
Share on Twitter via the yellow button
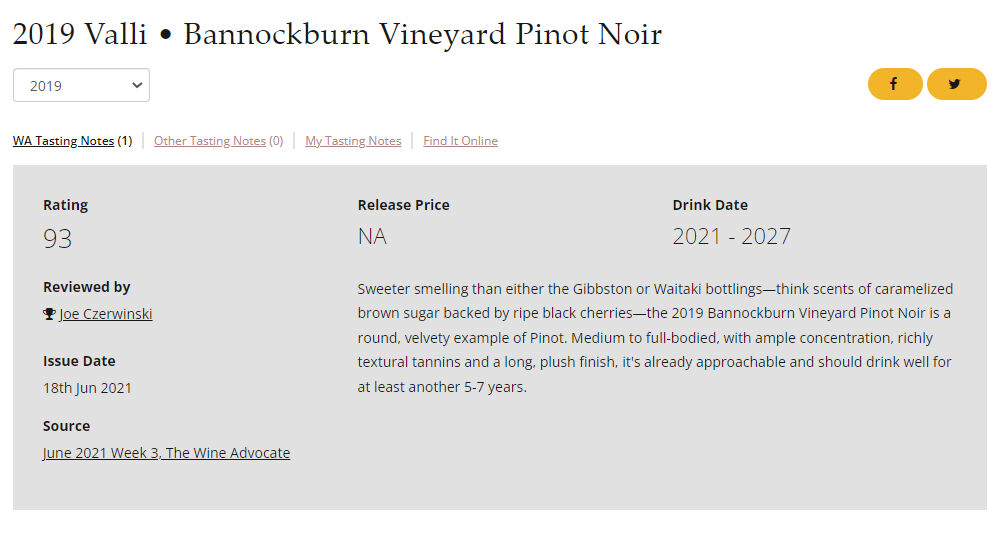(956, 84)
